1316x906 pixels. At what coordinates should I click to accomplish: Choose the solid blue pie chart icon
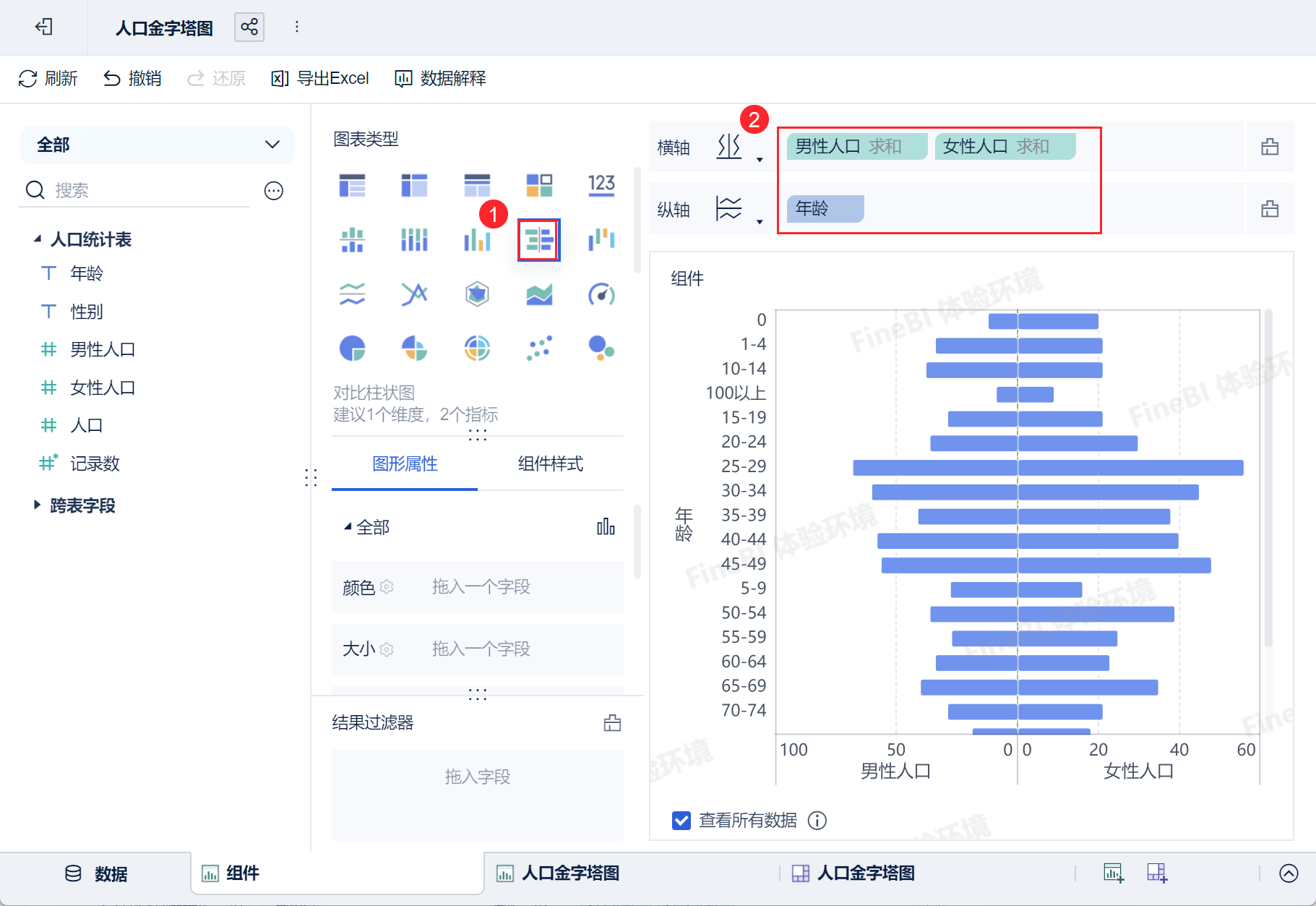[x=352, y=349]
